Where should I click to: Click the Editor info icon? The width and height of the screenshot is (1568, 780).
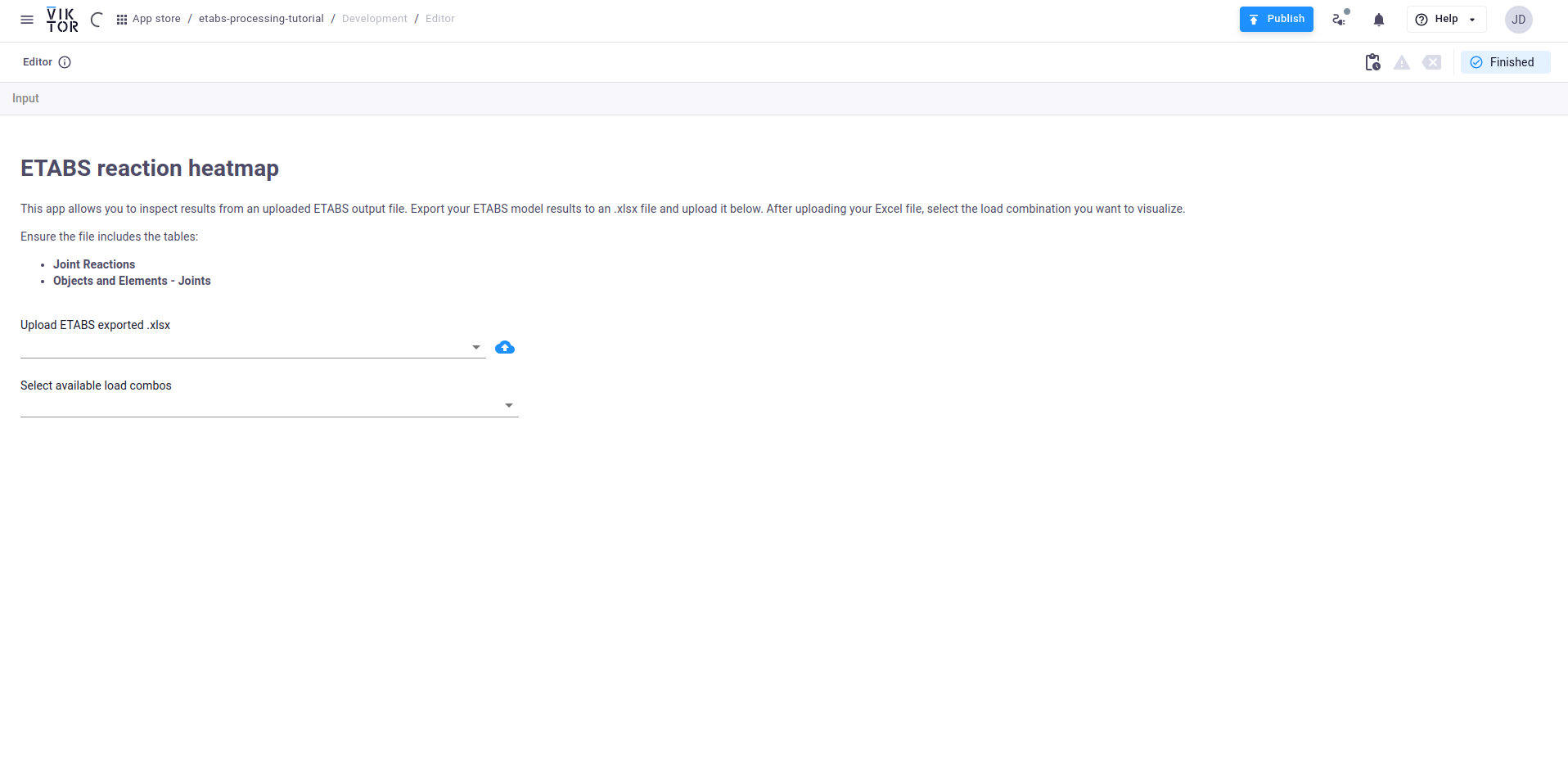pyautogui.click(x=65, y=62)
